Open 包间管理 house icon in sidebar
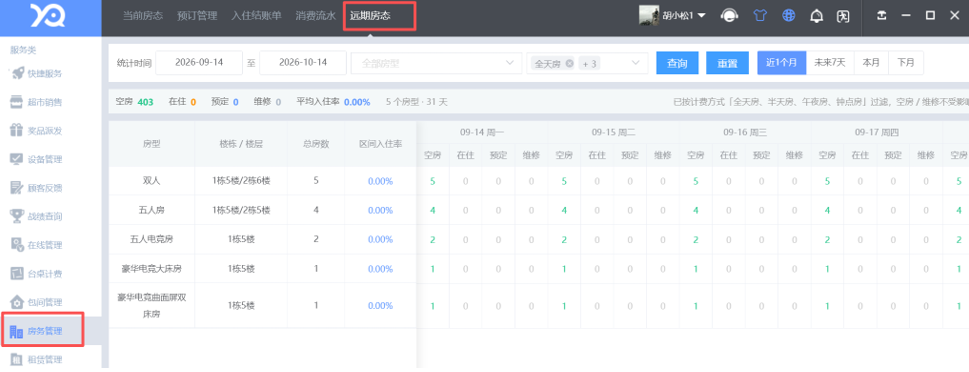 pos(17,302)
